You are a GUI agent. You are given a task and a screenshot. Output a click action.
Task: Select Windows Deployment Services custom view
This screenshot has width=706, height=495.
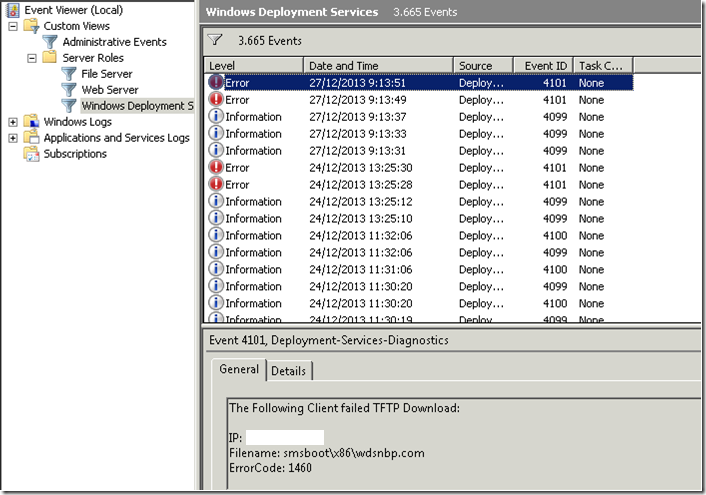click(136, 106)
